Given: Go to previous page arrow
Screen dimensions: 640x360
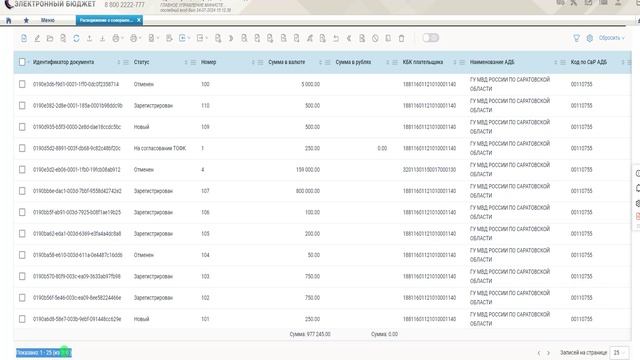Looking at the screenshot, I should pyautogui.click(x=539, y=353).
